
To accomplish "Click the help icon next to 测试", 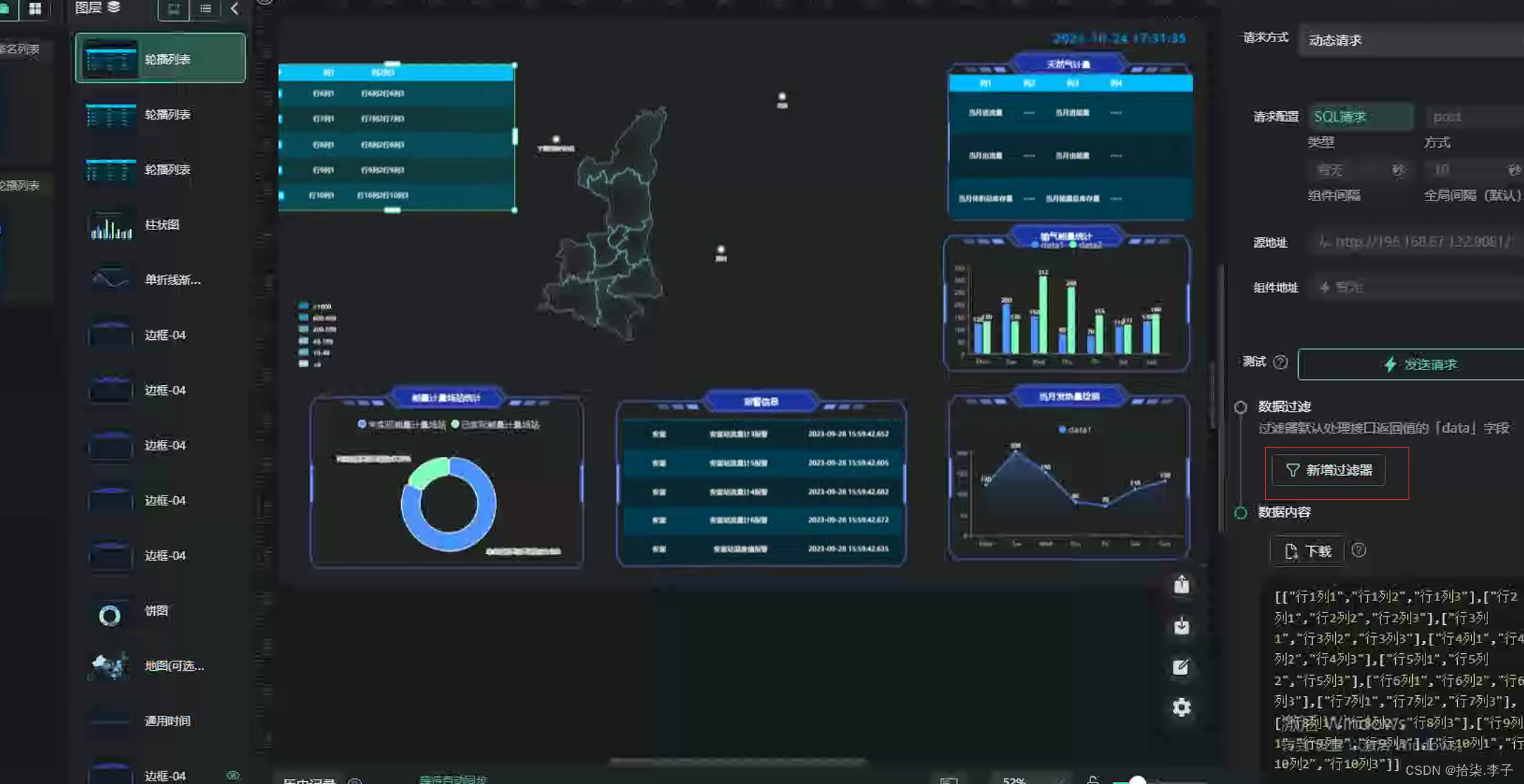I will (x=1280, y=362).
